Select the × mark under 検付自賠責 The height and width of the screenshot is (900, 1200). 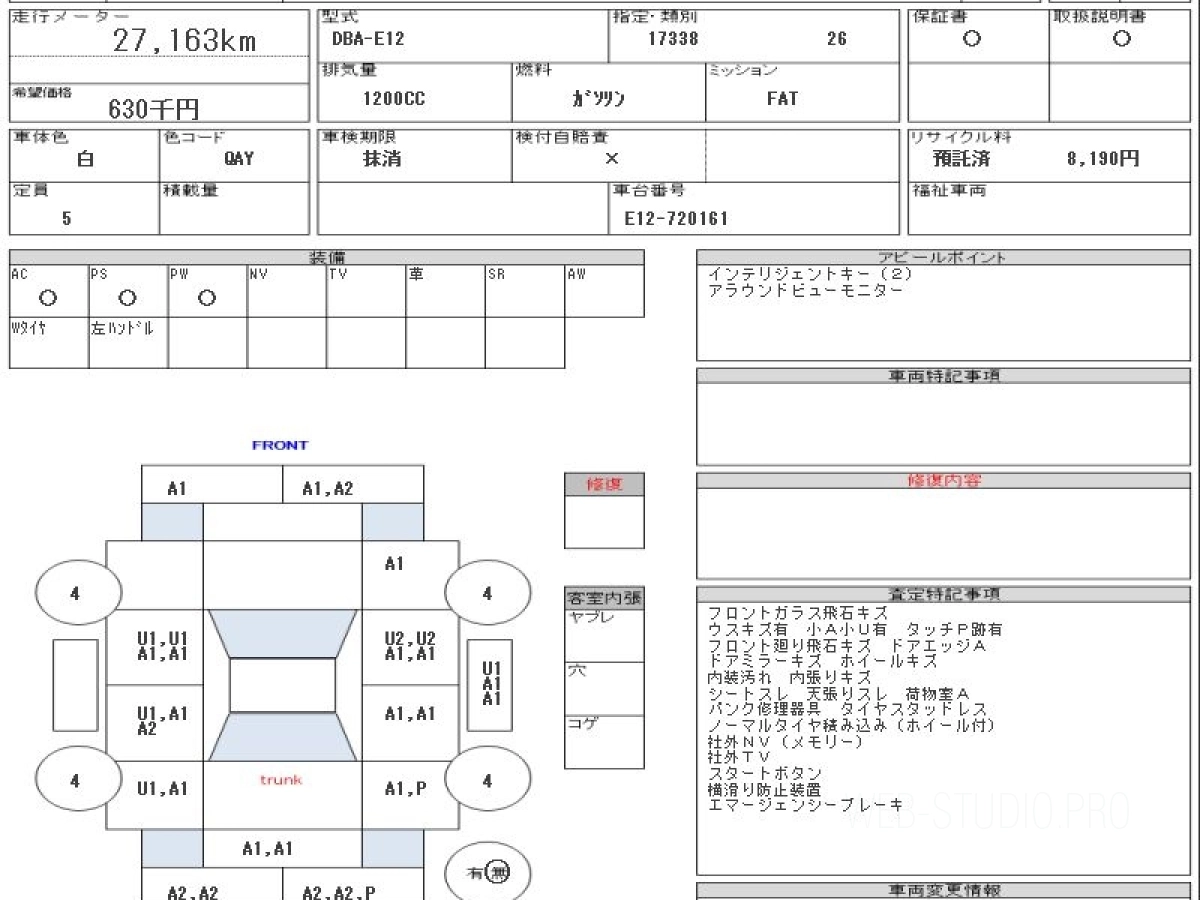[612, 158]
